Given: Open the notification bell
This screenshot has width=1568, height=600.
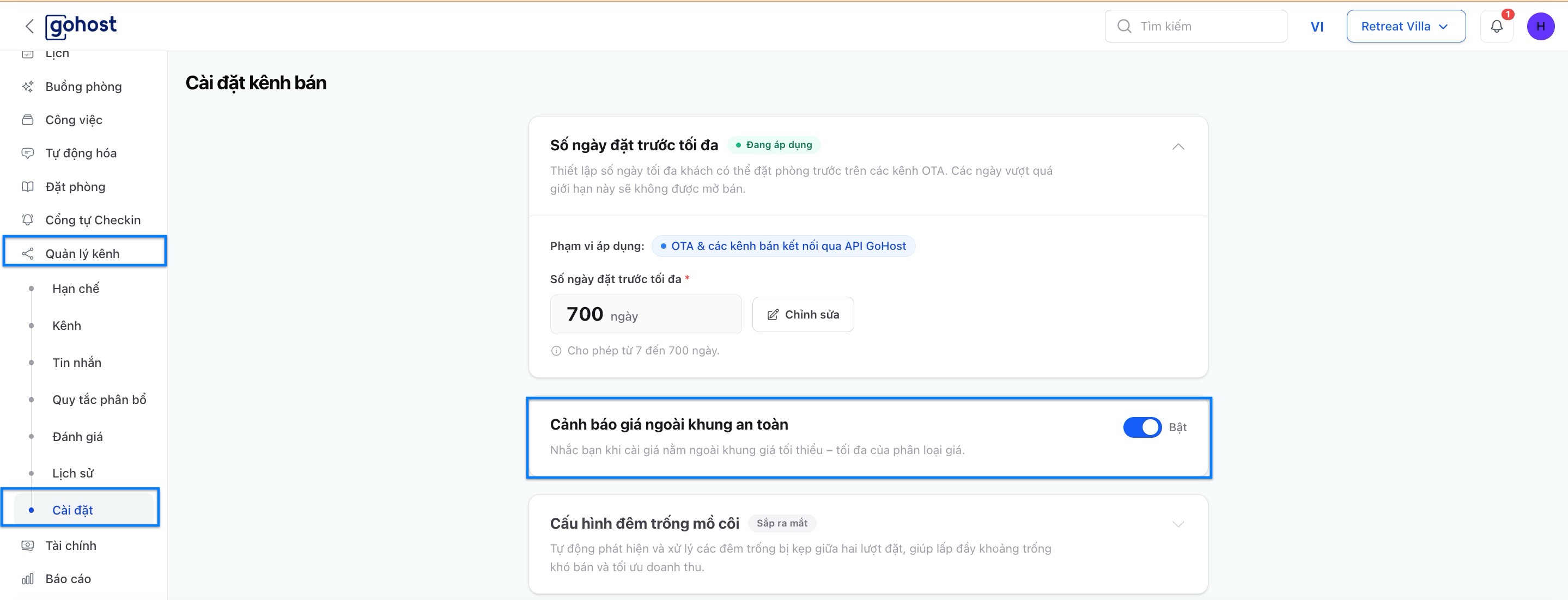Looking at the screenshot, I should pyautogui.click(x=1496, y=26).
